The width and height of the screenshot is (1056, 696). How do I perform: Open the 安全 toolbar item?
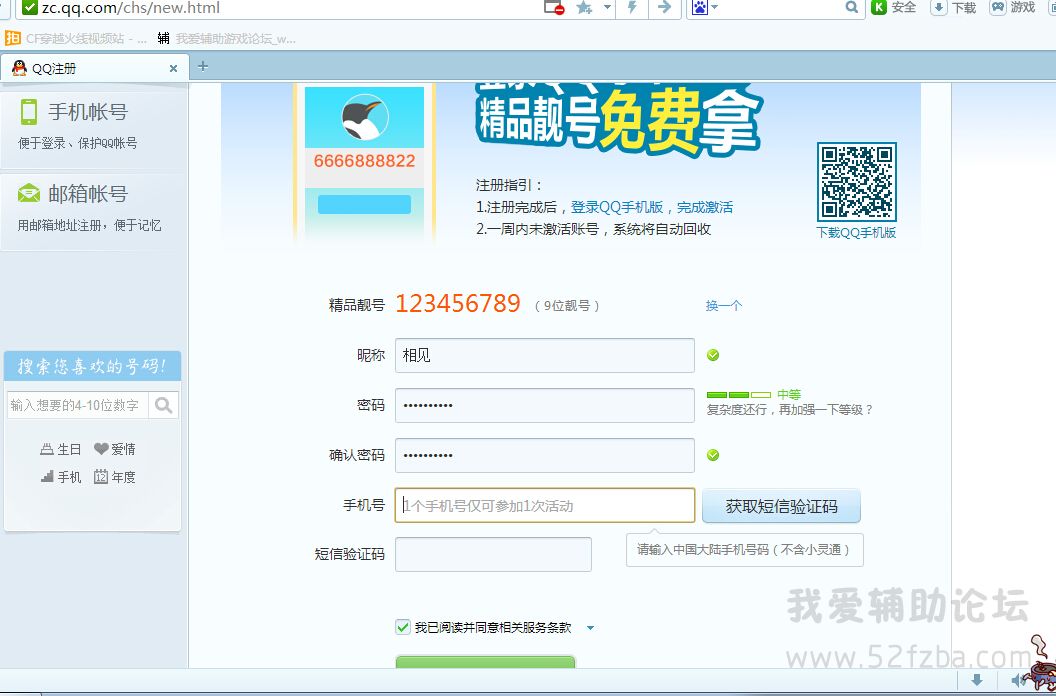coord(894,7)
